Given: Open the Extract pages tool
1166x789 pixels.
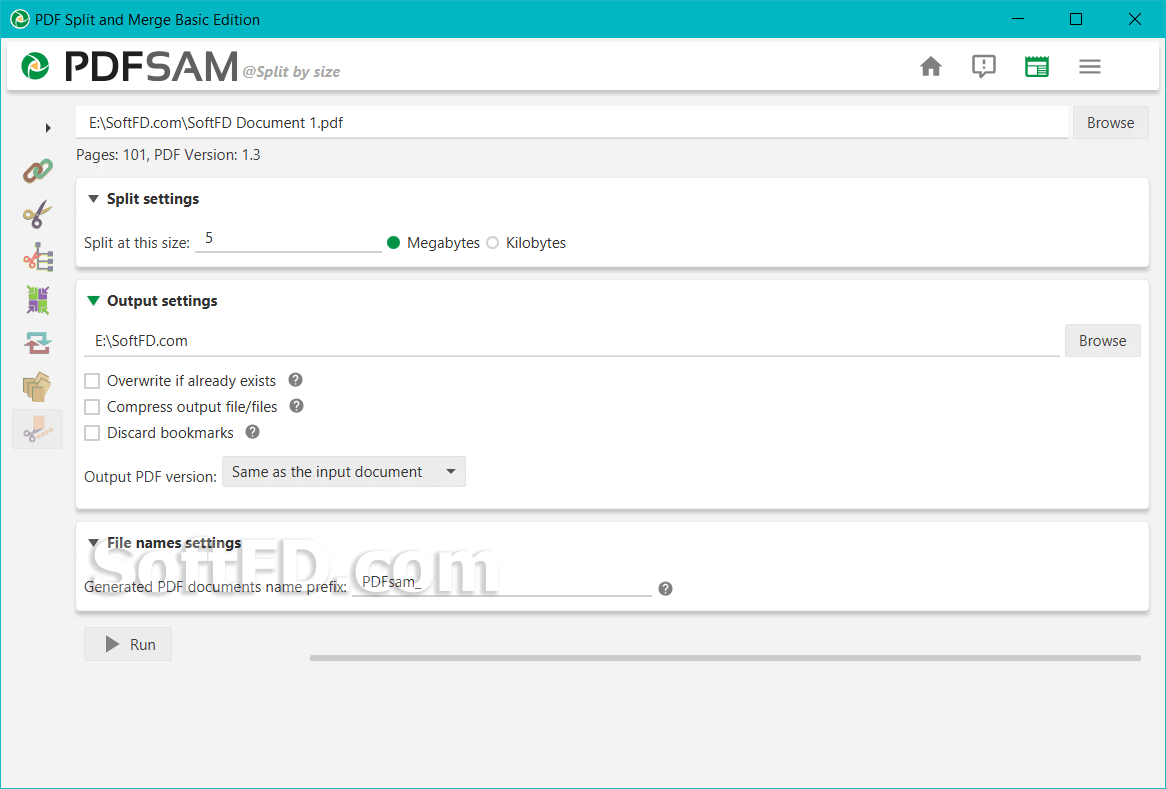Looking at the screenshot, I should point(37,386).
